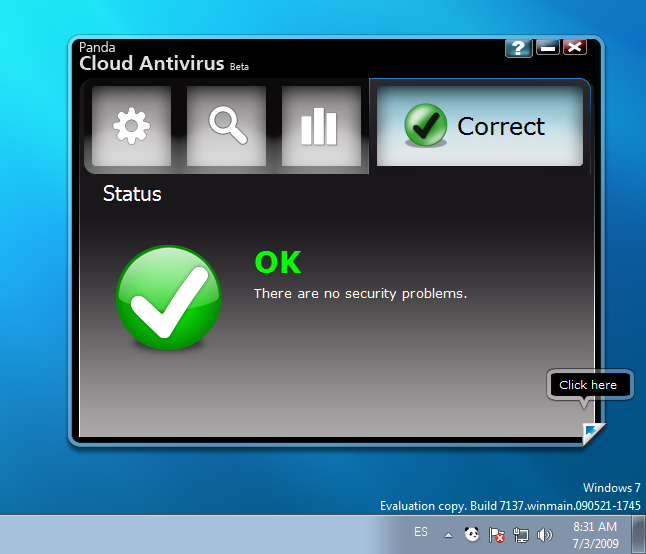This screenshot has height=554, width=646.
Task: Open the clock showing 8:31 AM
Action: 595,535
